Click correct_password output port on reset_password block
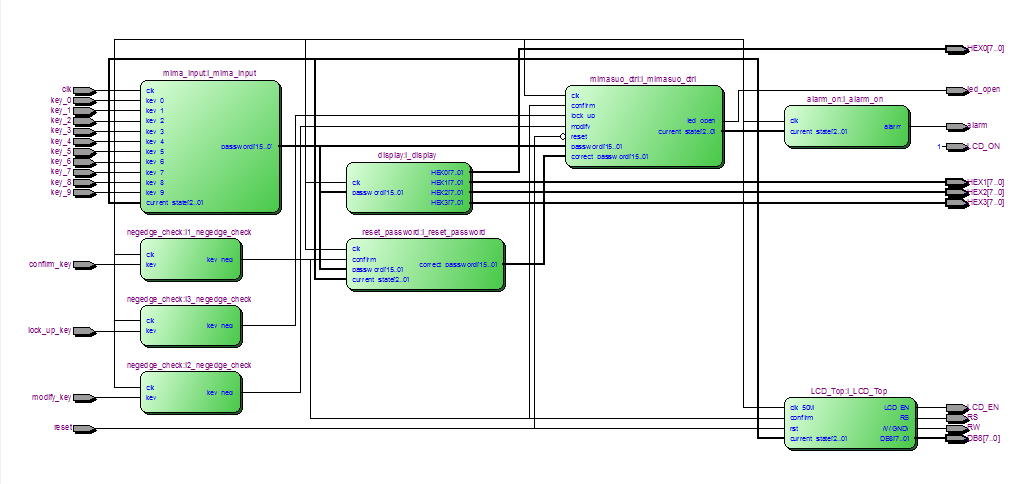 coord(458,265)
